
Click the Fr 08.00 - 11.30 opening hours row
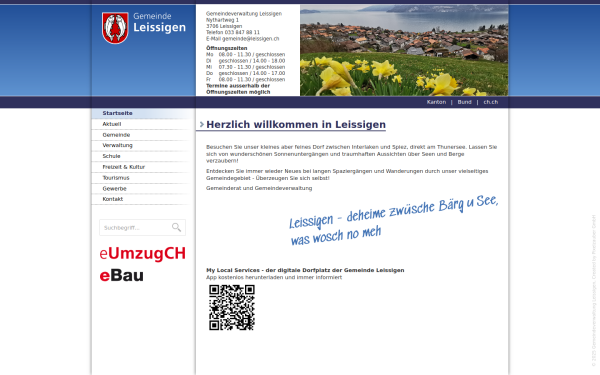coord(246,80)
